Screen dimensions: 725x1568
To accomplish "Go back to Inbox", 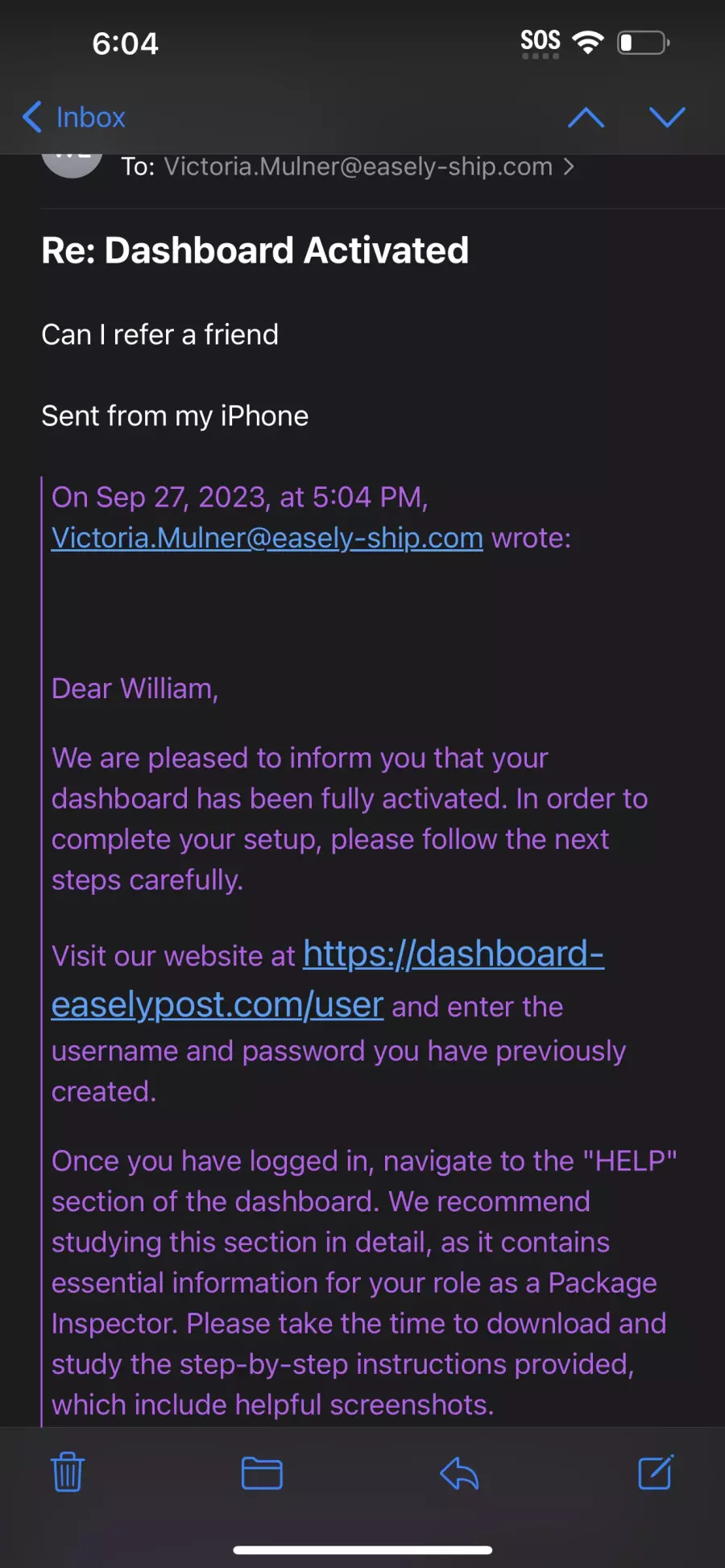I will (74, 118).
